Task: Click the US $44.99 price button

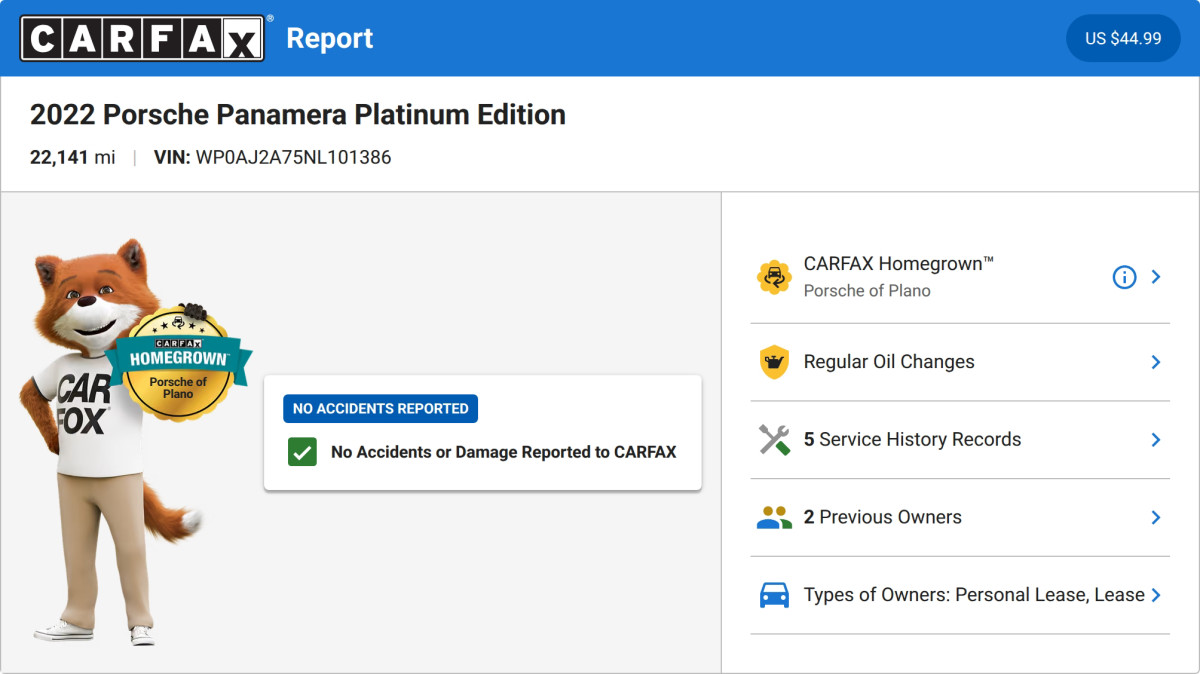Action: tap(1123, 38)
